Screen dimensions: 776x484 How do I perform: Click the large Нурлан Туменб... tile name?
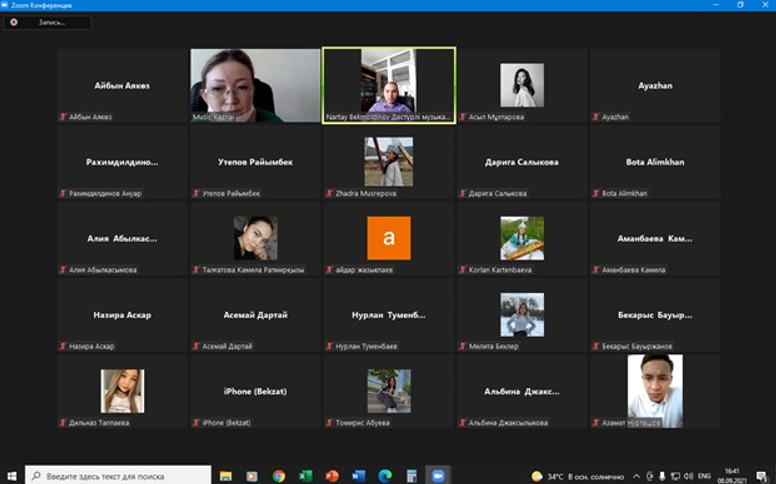[x=388, y=315]
